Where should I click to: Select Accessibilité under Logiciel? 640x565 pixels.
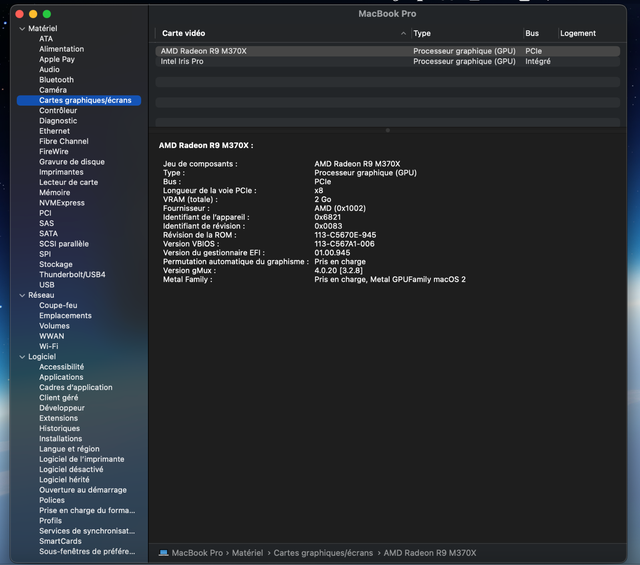(62, 367)
